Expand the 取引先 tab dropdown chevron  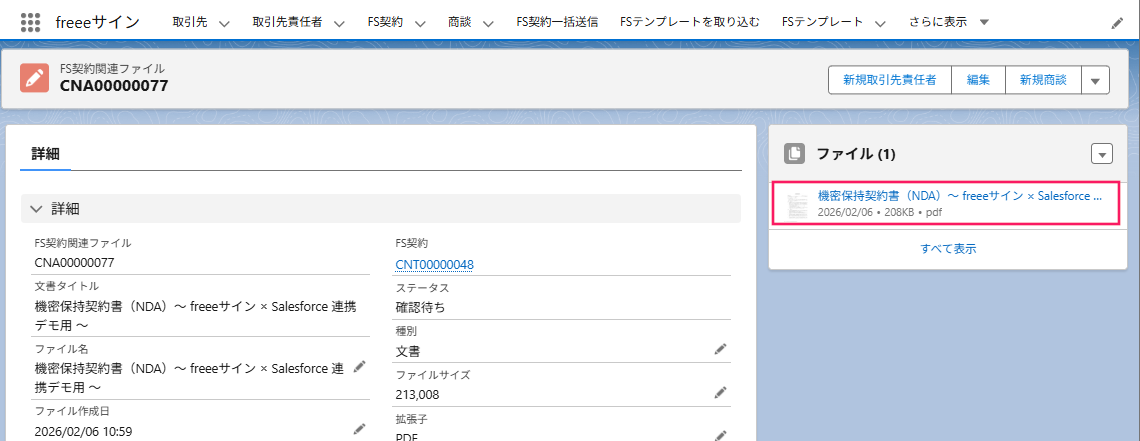(x=224, y=23)
